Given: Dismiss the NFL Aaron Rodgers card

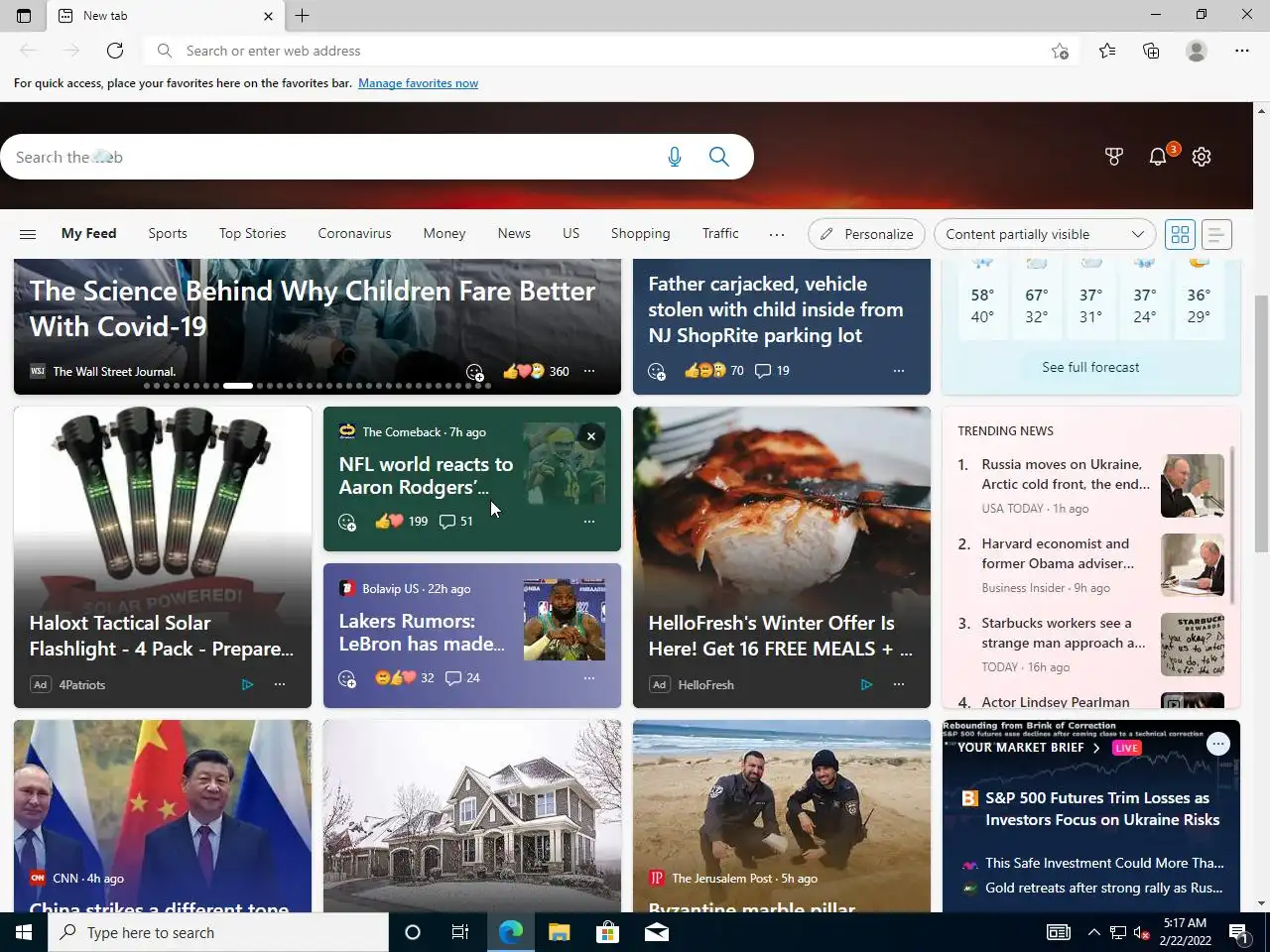Looking at the screenshot, I should pos(591,436).
